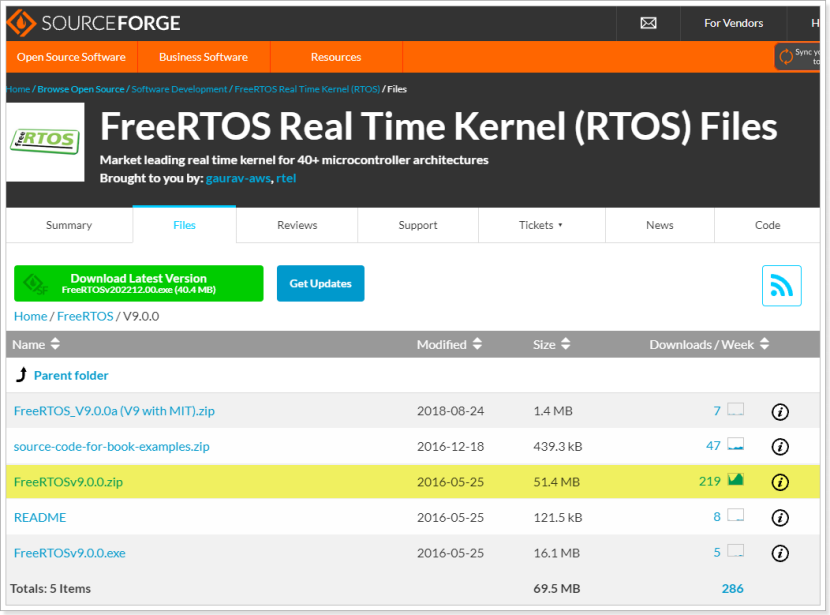
Task: View info for FreeRTOSv9.0.0.exe
Action: coord(780,553)
